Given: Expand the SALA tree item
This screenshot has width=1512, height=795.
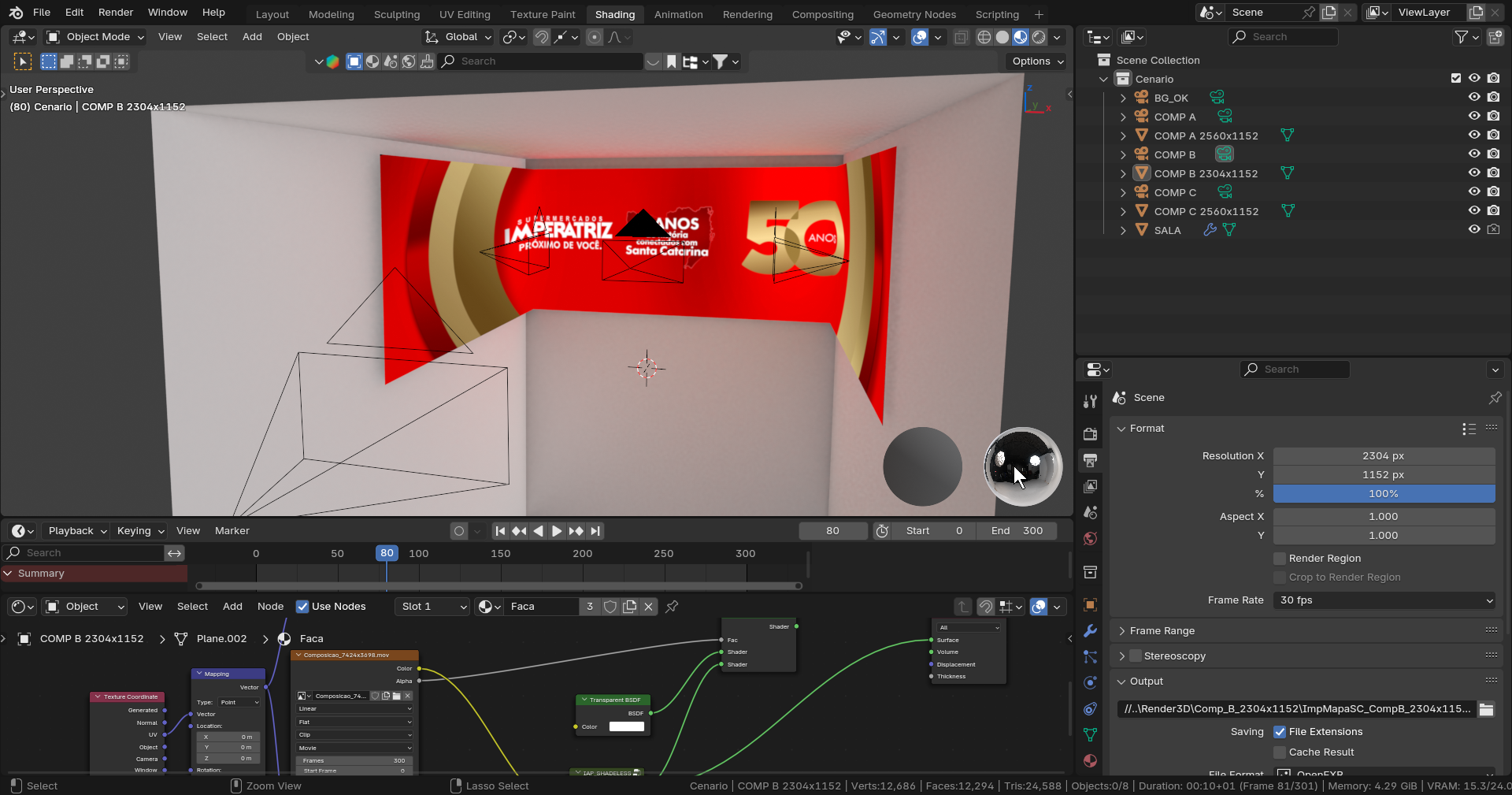Looking at the screenshot, I should (x=1123, y=230).
